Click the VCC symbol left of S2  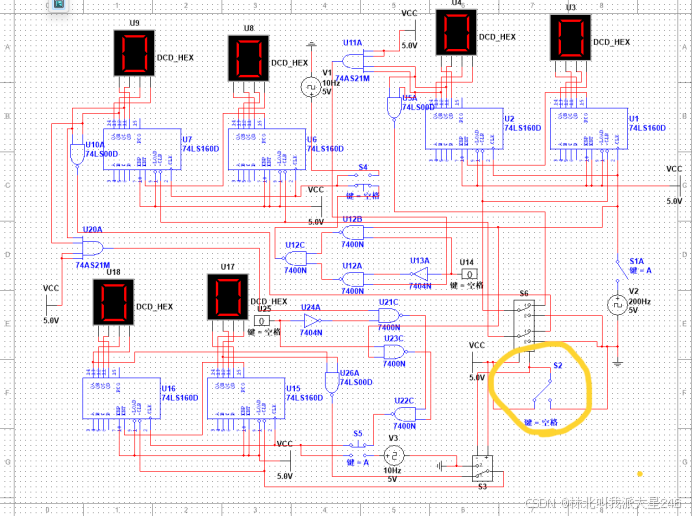coord(477,361)
